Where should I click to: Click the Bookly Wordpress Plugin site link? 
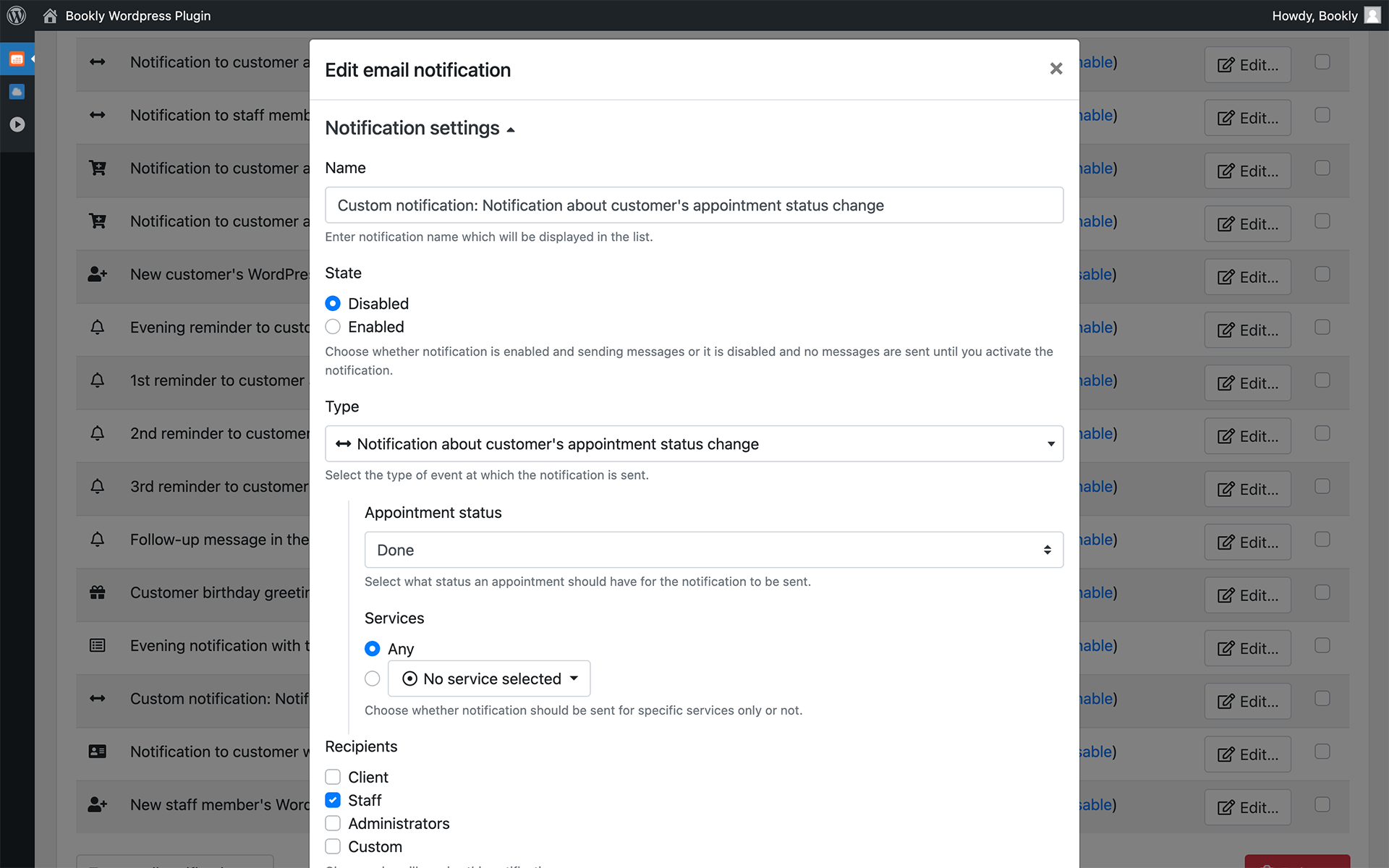point(138,16)
